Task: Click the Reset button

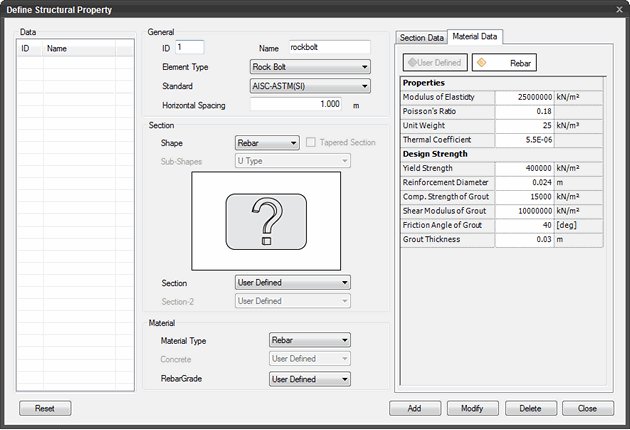Action: click(x=45, y=409)
